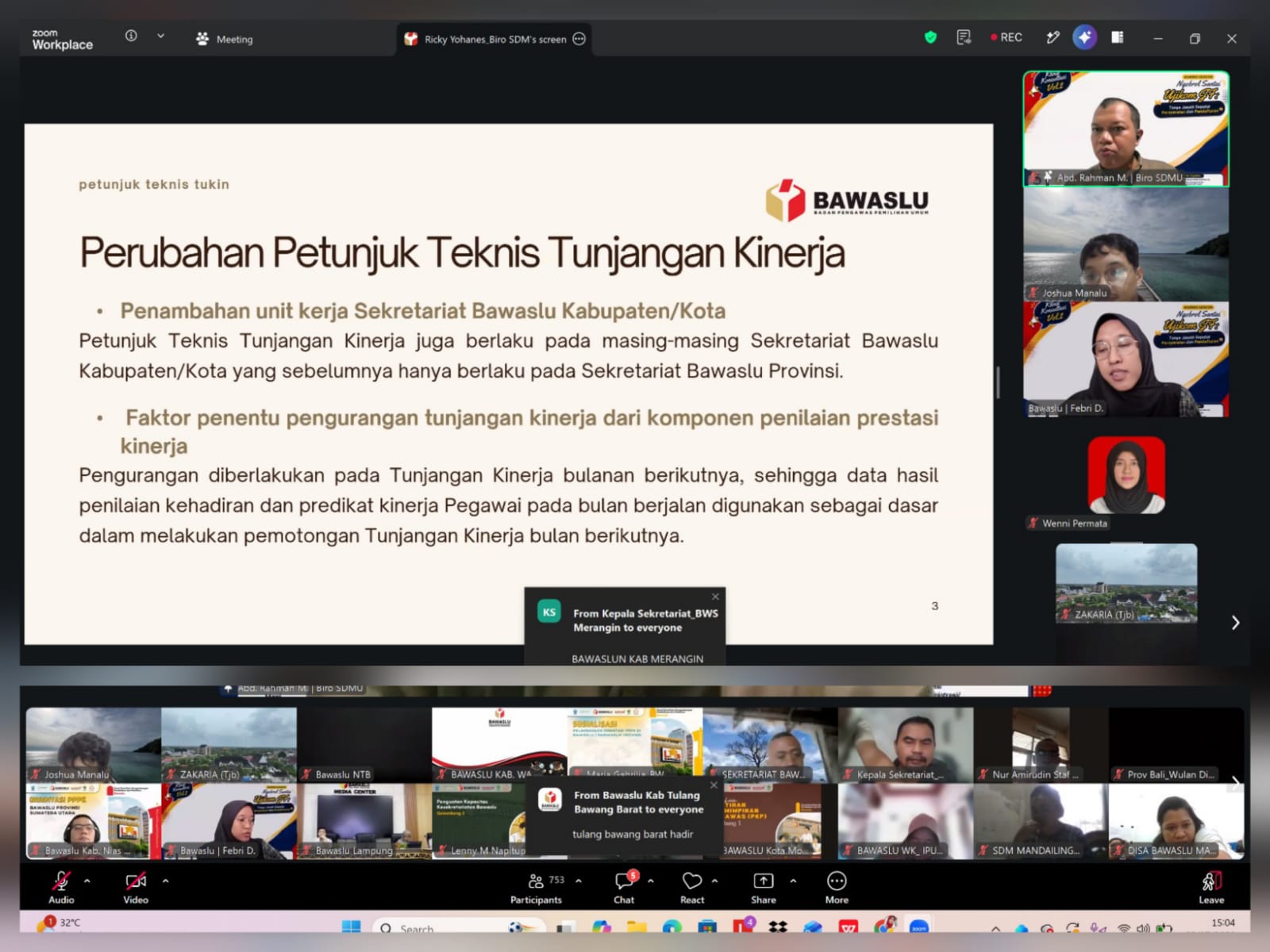Expand the arrow beside Chat
This screenshot has width=1270, height=952.
[651, 881]
